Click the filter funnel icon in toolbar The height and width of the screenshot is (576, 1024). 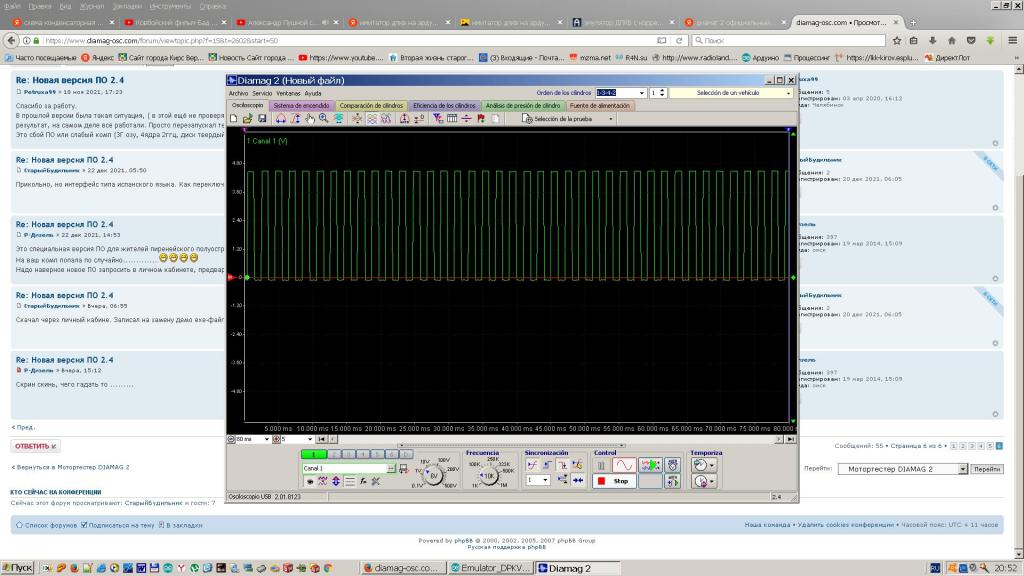(x=438, y=118)
